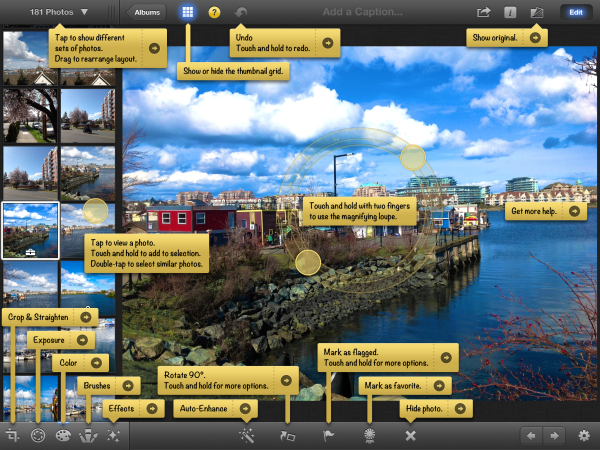Open arrow on Show original tip

point(535,38)
